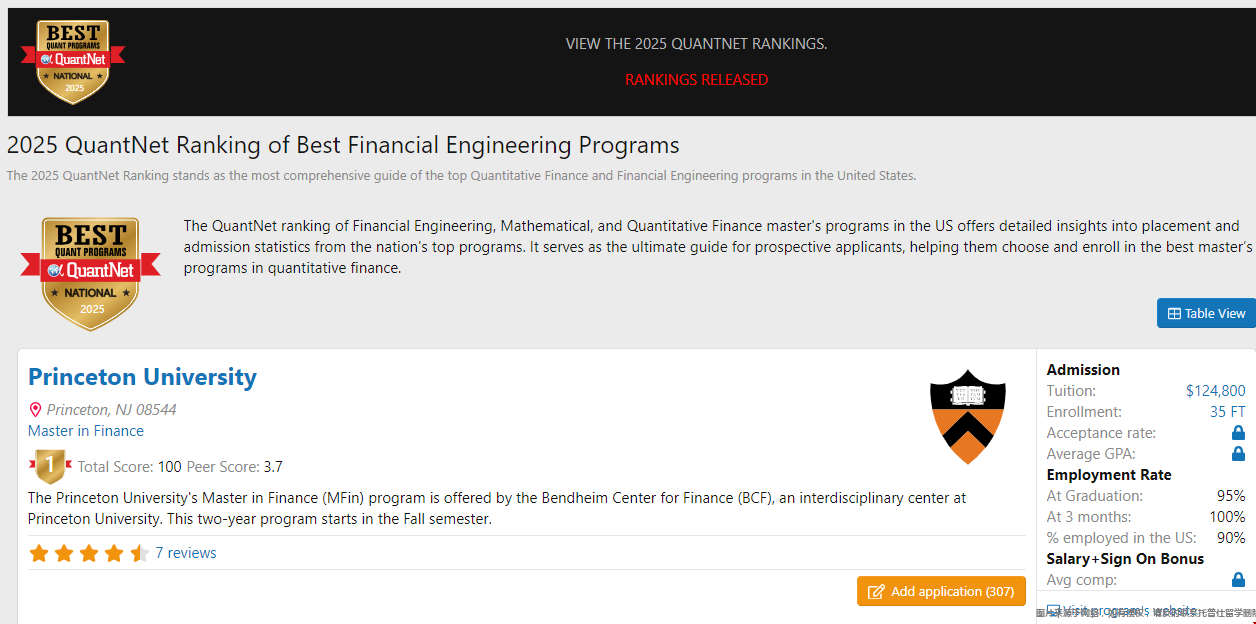
Task: Click the VIEW THE 2025 QUANTNET RANKINGS text
Action: click(x=696, y=44)
